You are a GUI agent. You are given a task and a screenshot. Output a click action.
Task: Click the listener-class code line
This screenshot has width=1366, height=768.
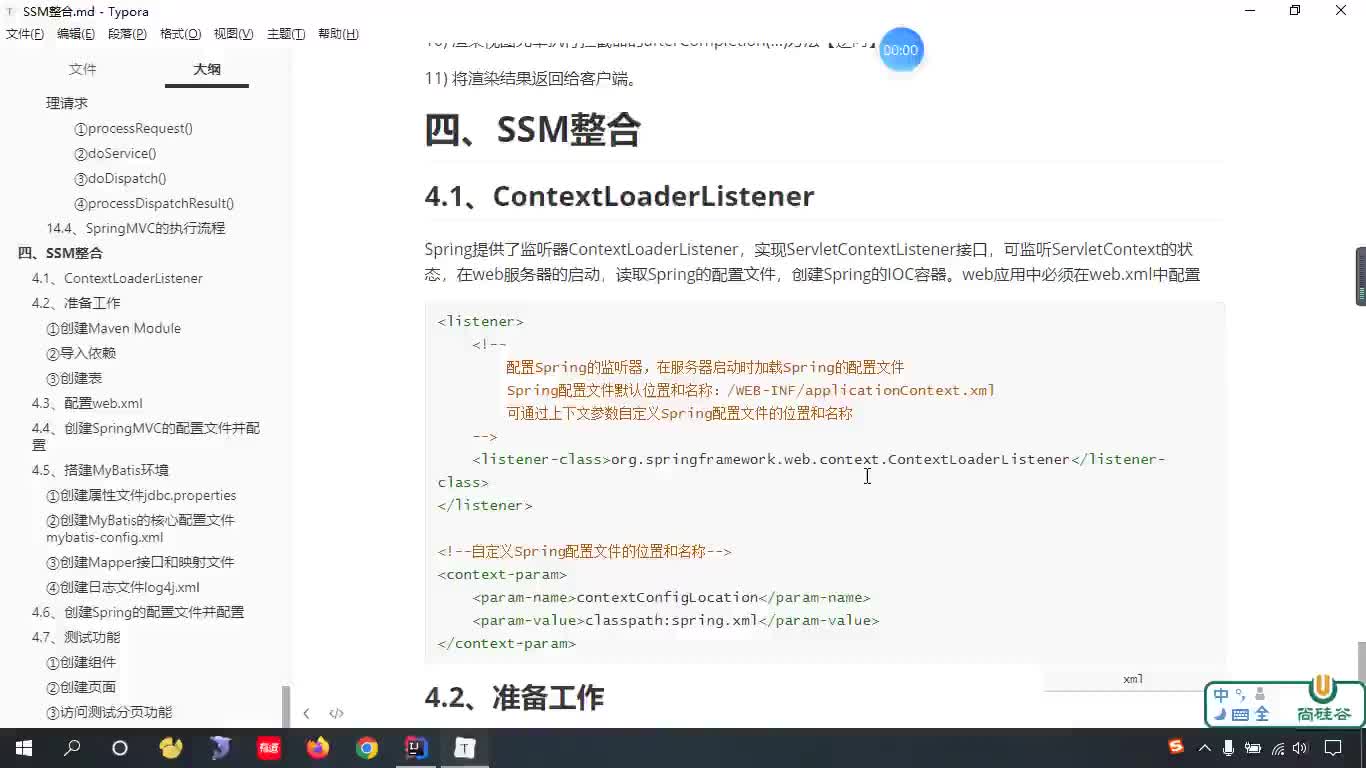pyautogui.click(x=800, y=470)
